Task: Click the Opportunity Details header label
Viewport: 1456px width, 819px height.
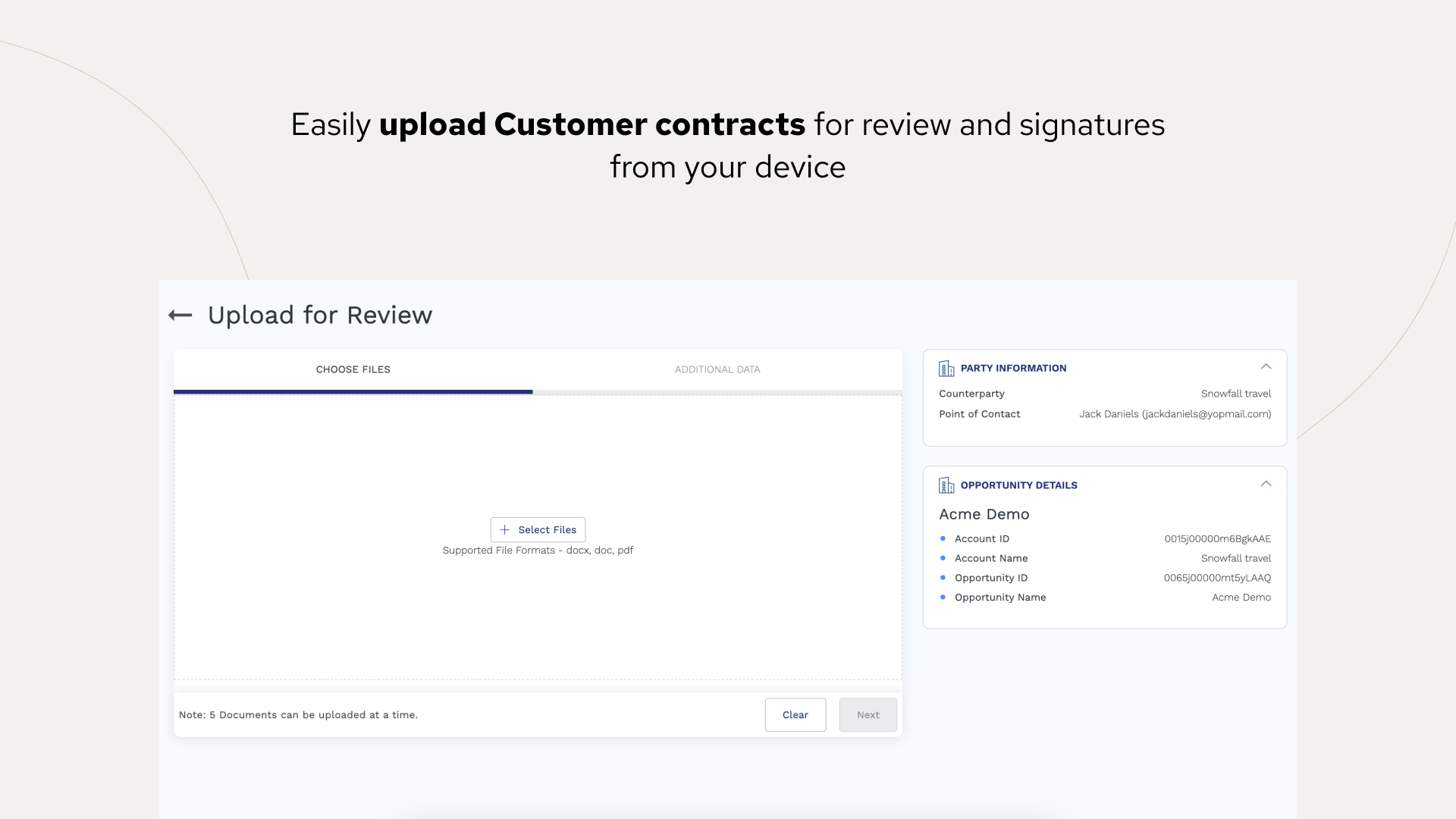Action: (1018, 485)
